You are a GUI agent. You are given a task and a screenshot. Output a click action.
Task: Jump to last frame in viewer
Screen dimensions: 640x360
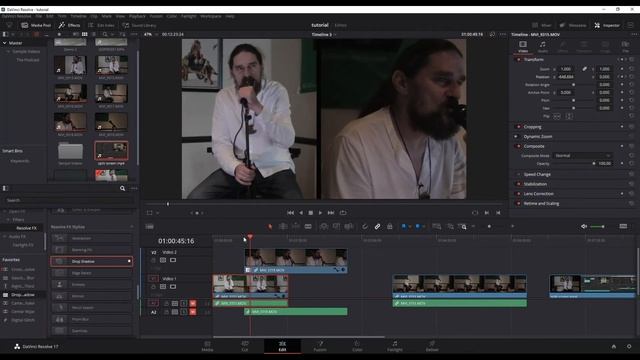pyautogui.click(x=331, y=213)
